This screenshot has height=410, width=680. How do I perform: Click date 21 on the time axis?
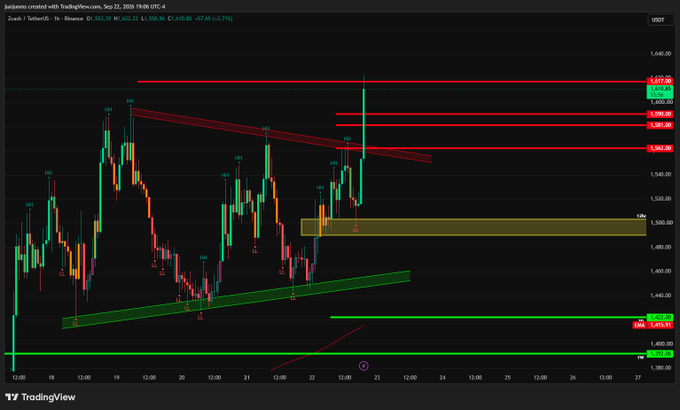point(247,377)
